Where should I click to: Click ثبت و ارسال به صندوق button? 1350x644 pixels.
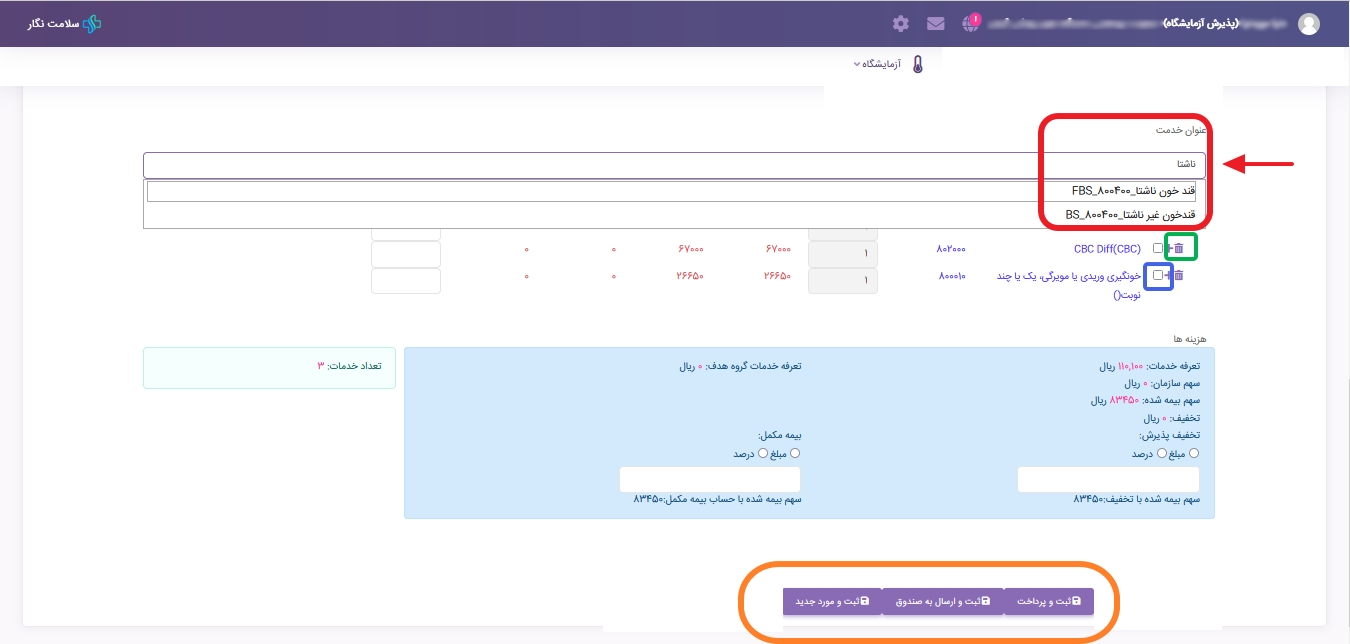click(941, 601)
